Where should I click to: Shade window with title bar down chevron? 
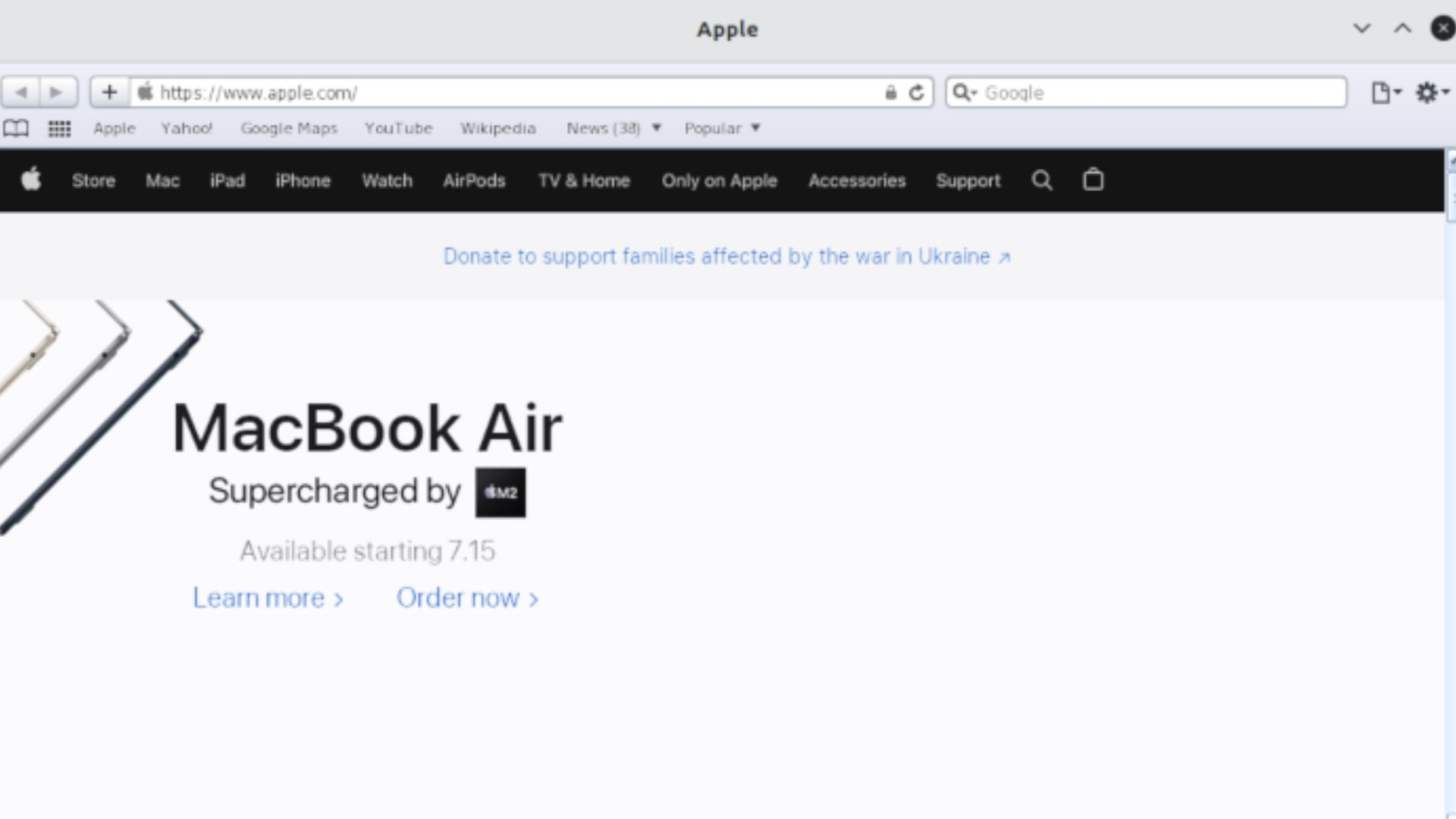(x=1362, y=29)
